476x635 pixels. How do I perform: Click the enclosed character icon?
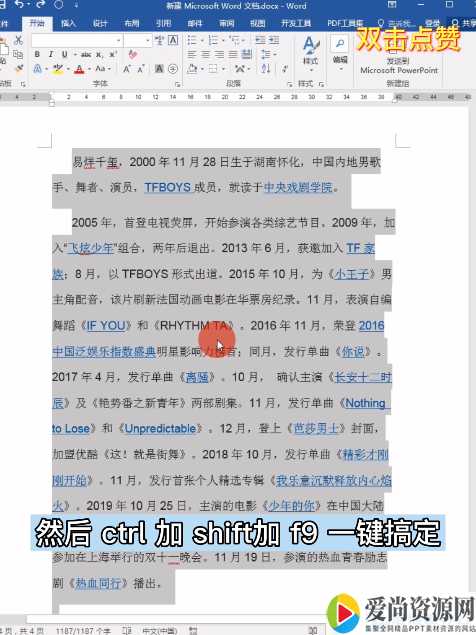point(173,69)
